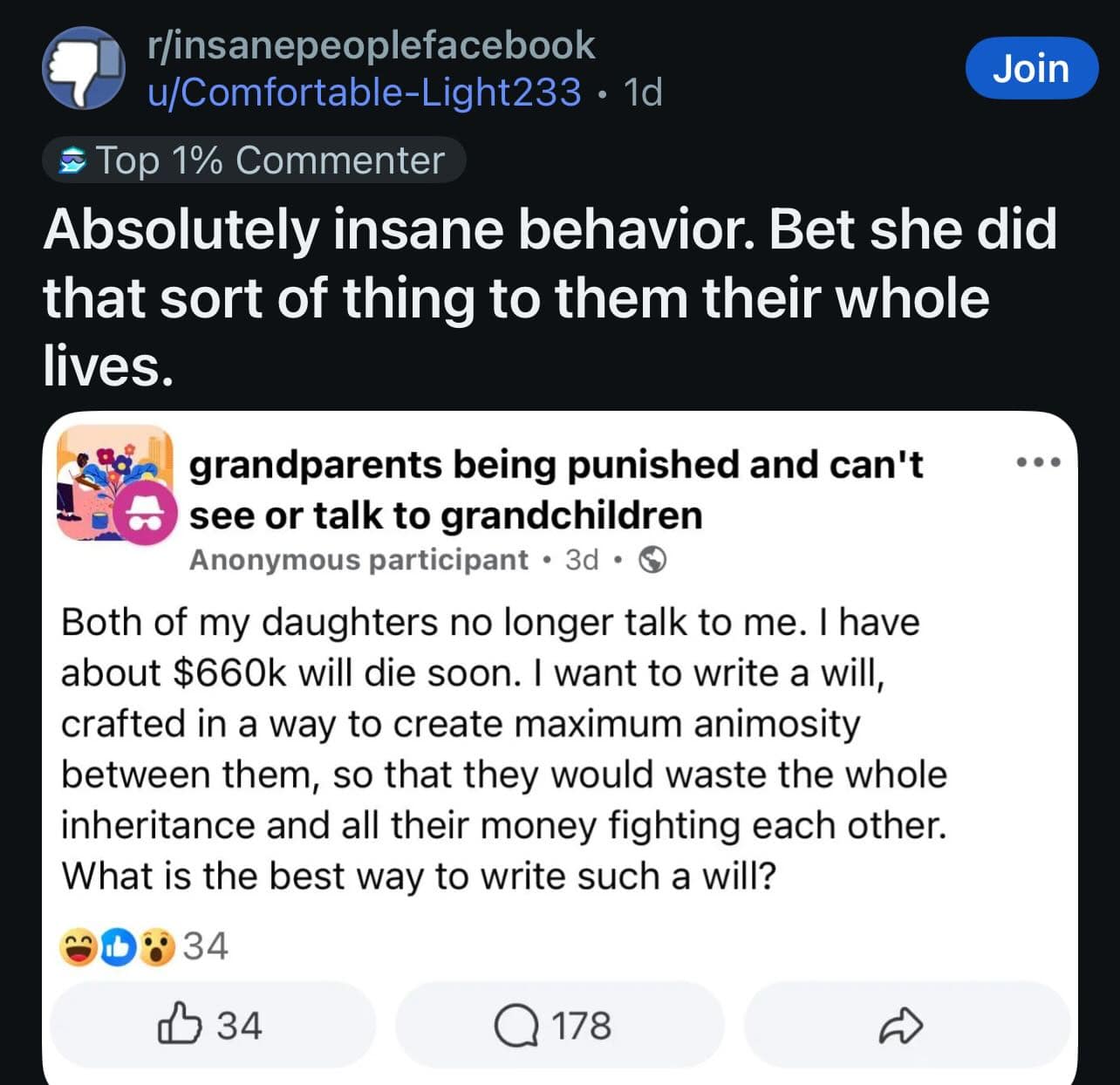Tap the 3d post timestamp
The height and width of the screenshot is (1085, 1120).
point(582,560)
